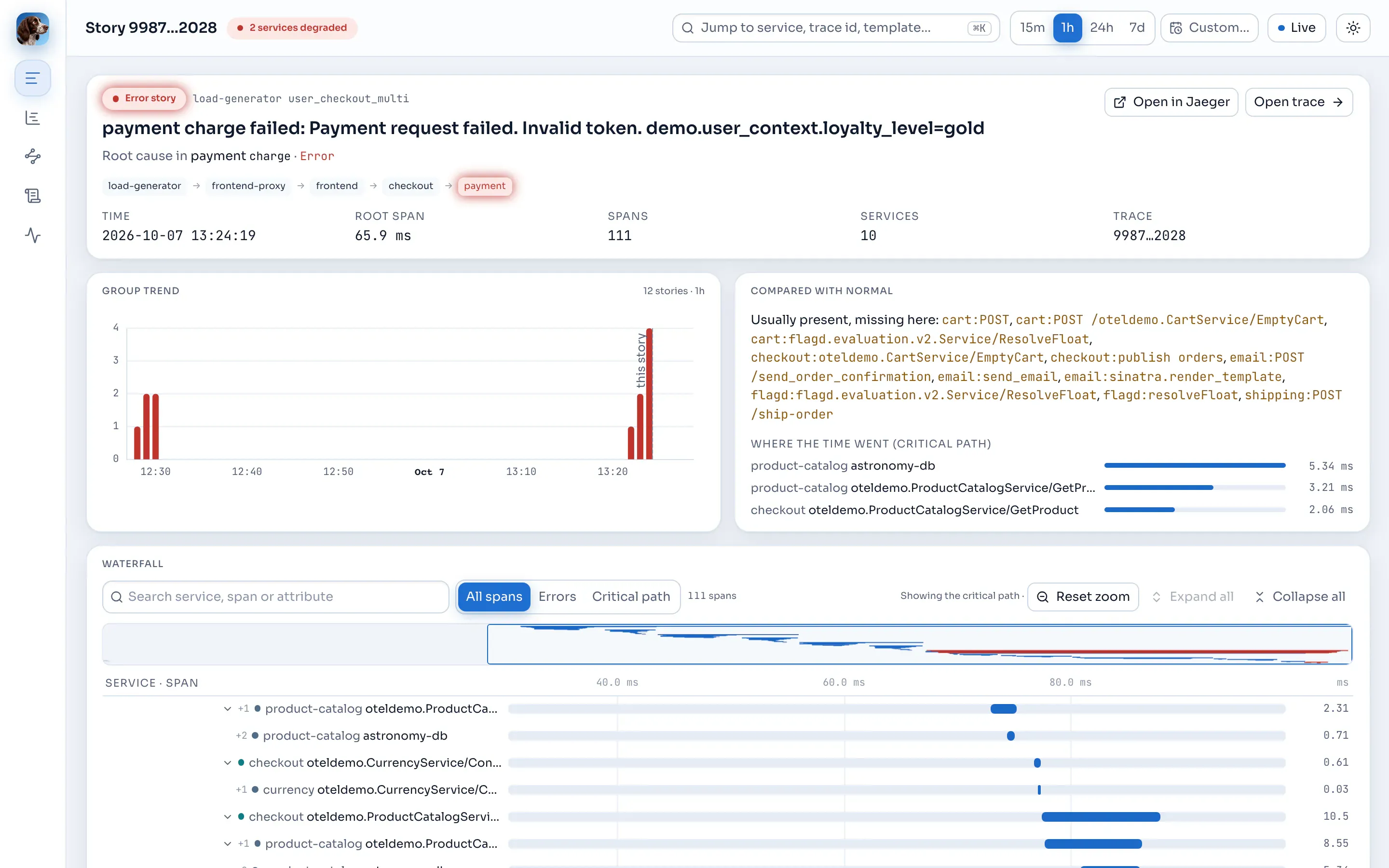The width and height of the screenshot is (1389, 868).
Task: Select the 7d time range
Action: [1136, 28]
